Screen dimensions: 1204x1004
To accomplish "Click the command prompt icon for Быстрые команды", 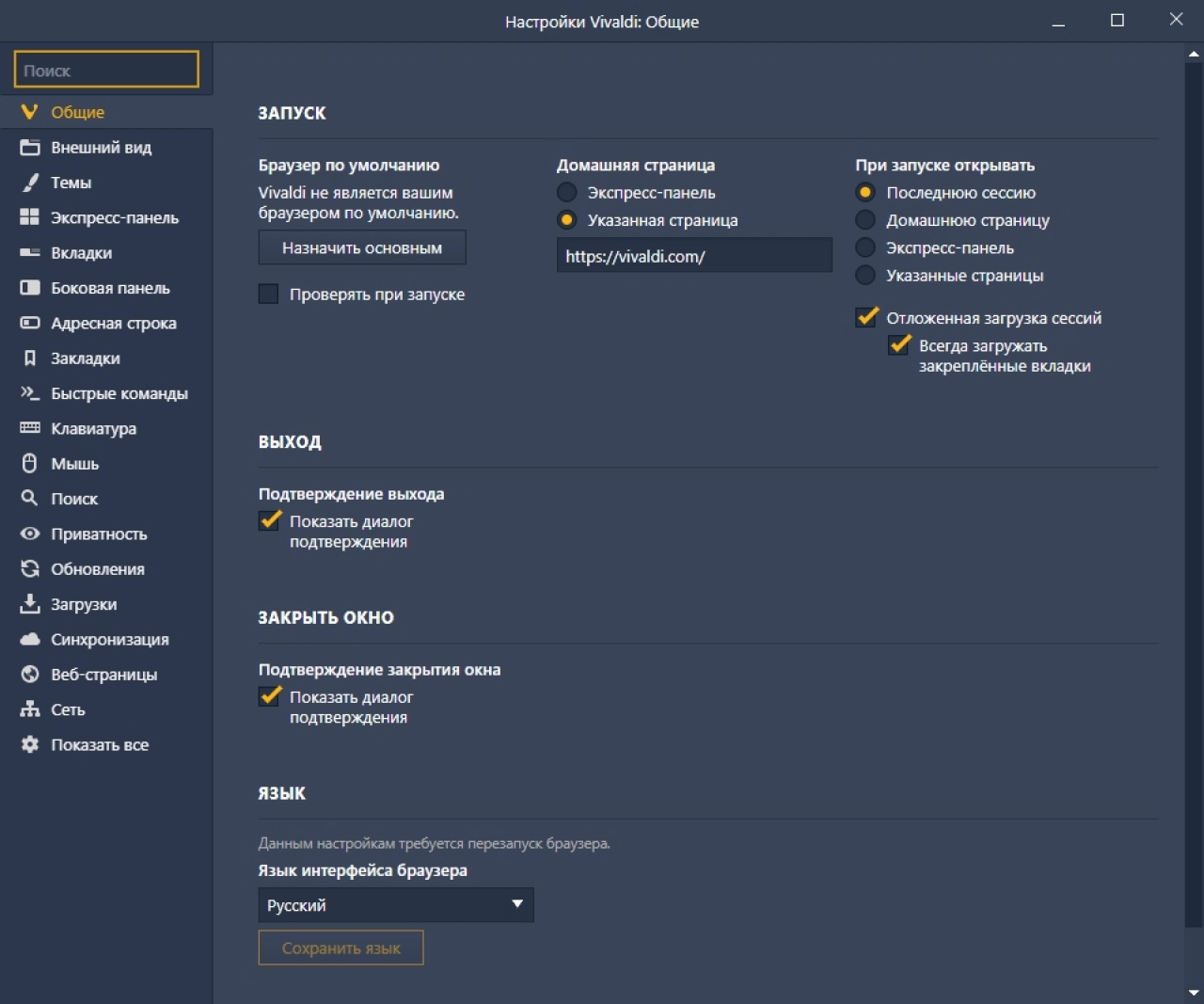I will tap(30, 393).
